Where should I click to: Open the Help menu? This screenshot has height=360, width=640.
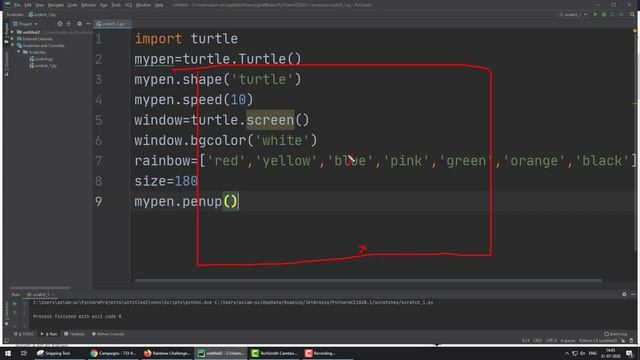(159, 5)
